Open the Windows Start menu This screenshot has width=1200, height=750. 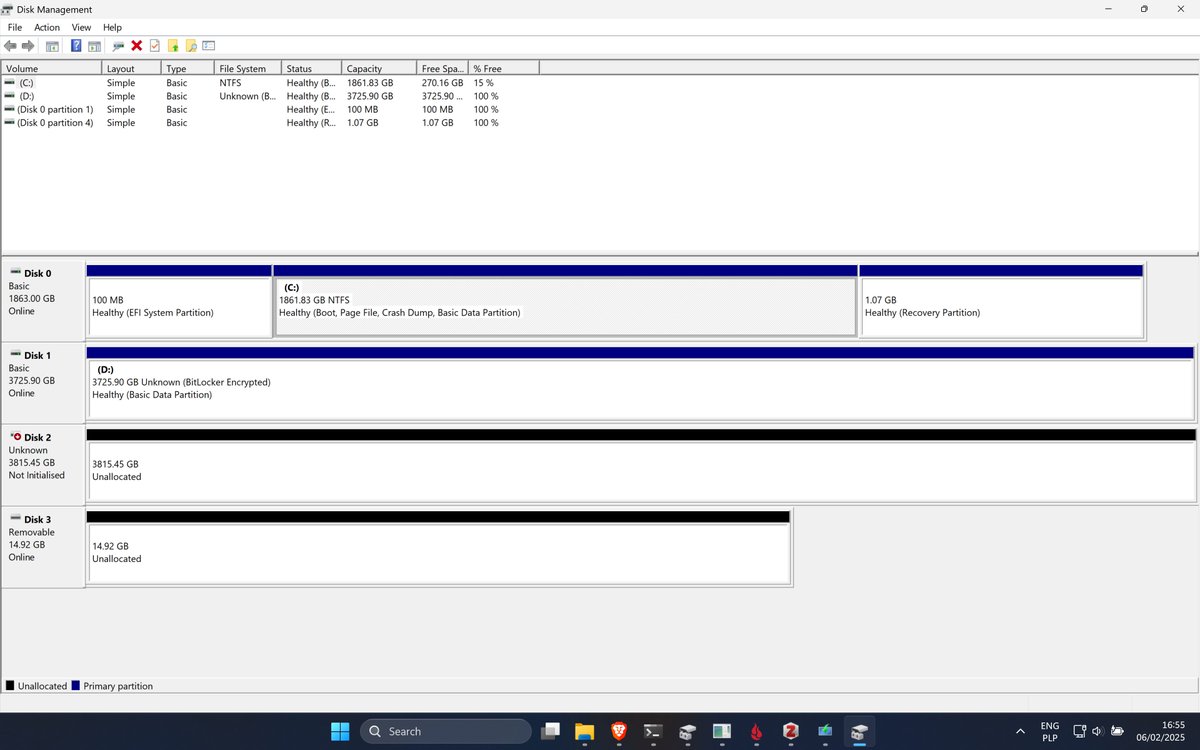point(340,731)
